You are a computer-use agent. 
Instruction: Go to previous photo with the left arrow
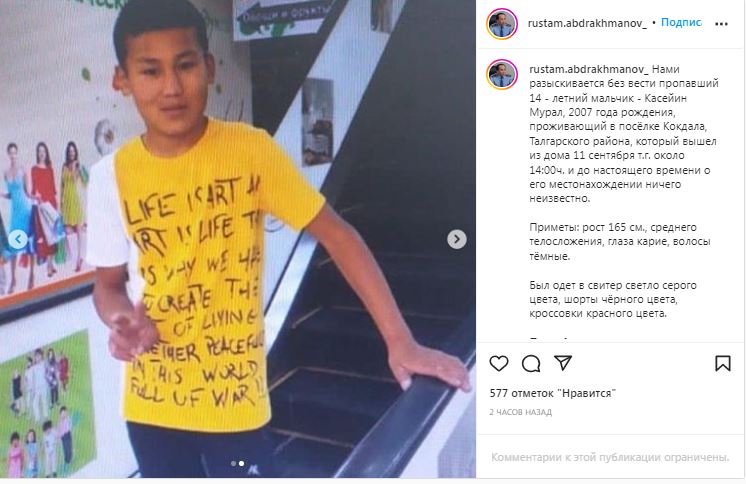click(18, 239)
